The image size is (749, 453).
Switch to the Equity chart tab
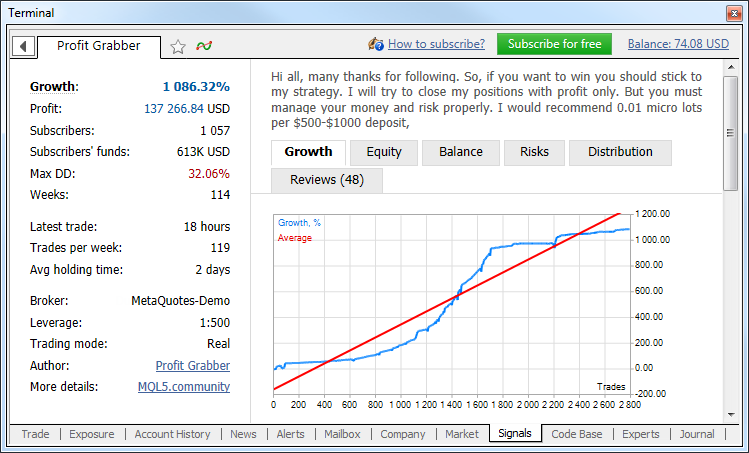[x=384, y=152]
